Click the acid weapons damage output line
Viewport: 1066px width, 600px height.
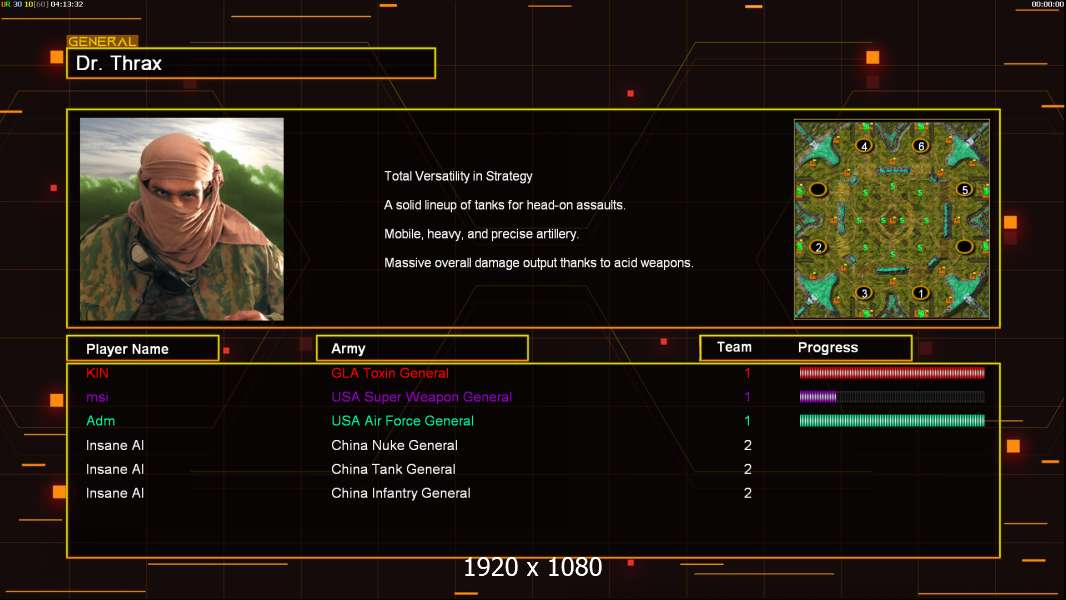(x=539, y=263)
